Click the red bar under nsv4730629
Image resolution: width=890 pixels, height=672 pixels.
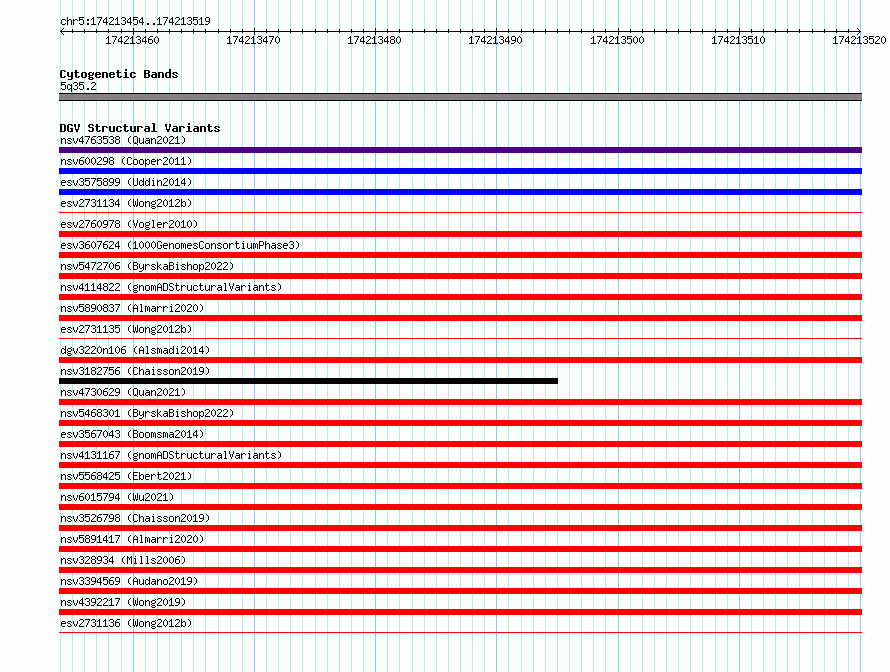(x=460, y=402)
